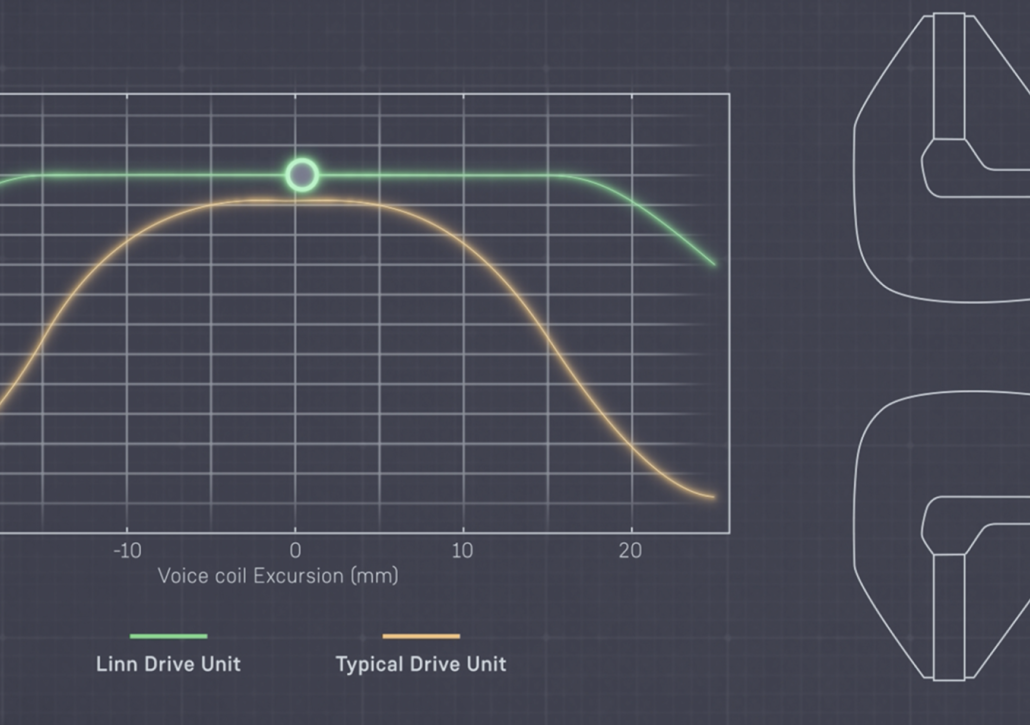Click the -10 x-axis tick label
Viewport: 1030px width, 725px height.
coord(126,551)
